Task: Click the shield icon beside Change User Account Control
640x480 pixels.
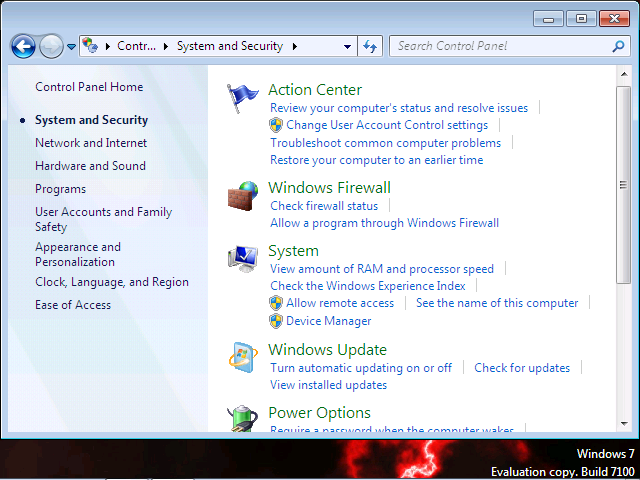Action: [276, 125]
